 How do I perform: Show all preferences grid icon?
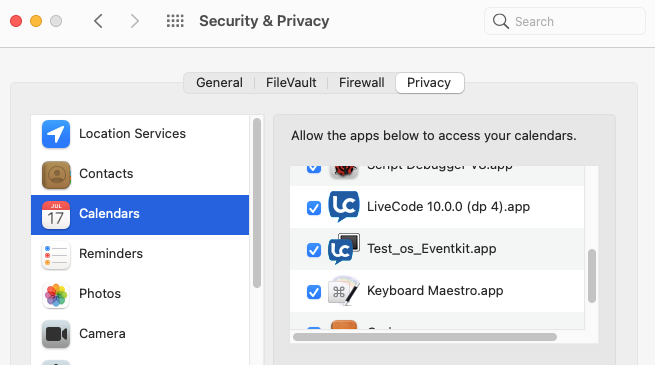click(175, 21)
